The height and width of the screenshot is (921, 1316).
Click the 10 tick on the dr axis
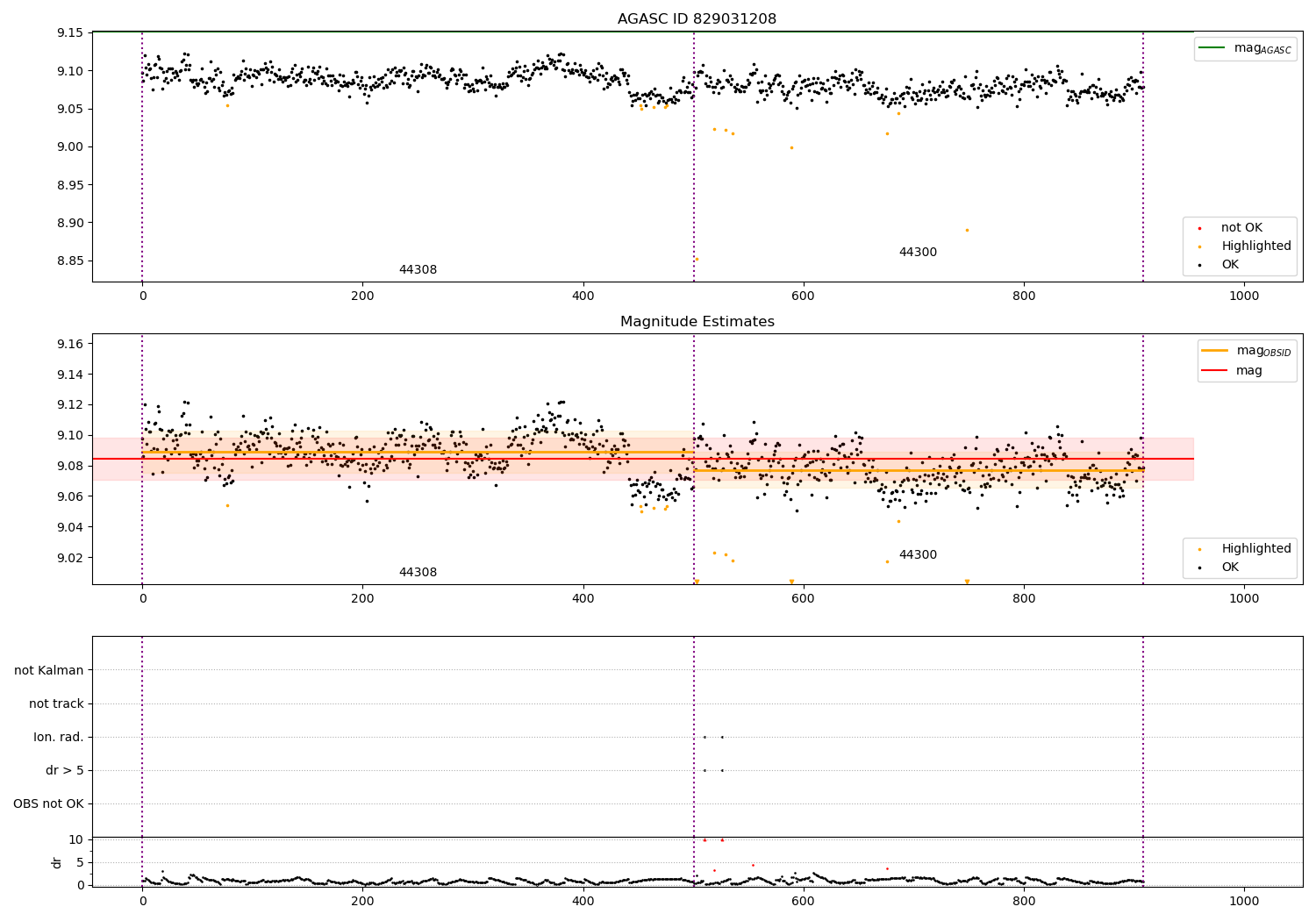(x=75, y=839)
